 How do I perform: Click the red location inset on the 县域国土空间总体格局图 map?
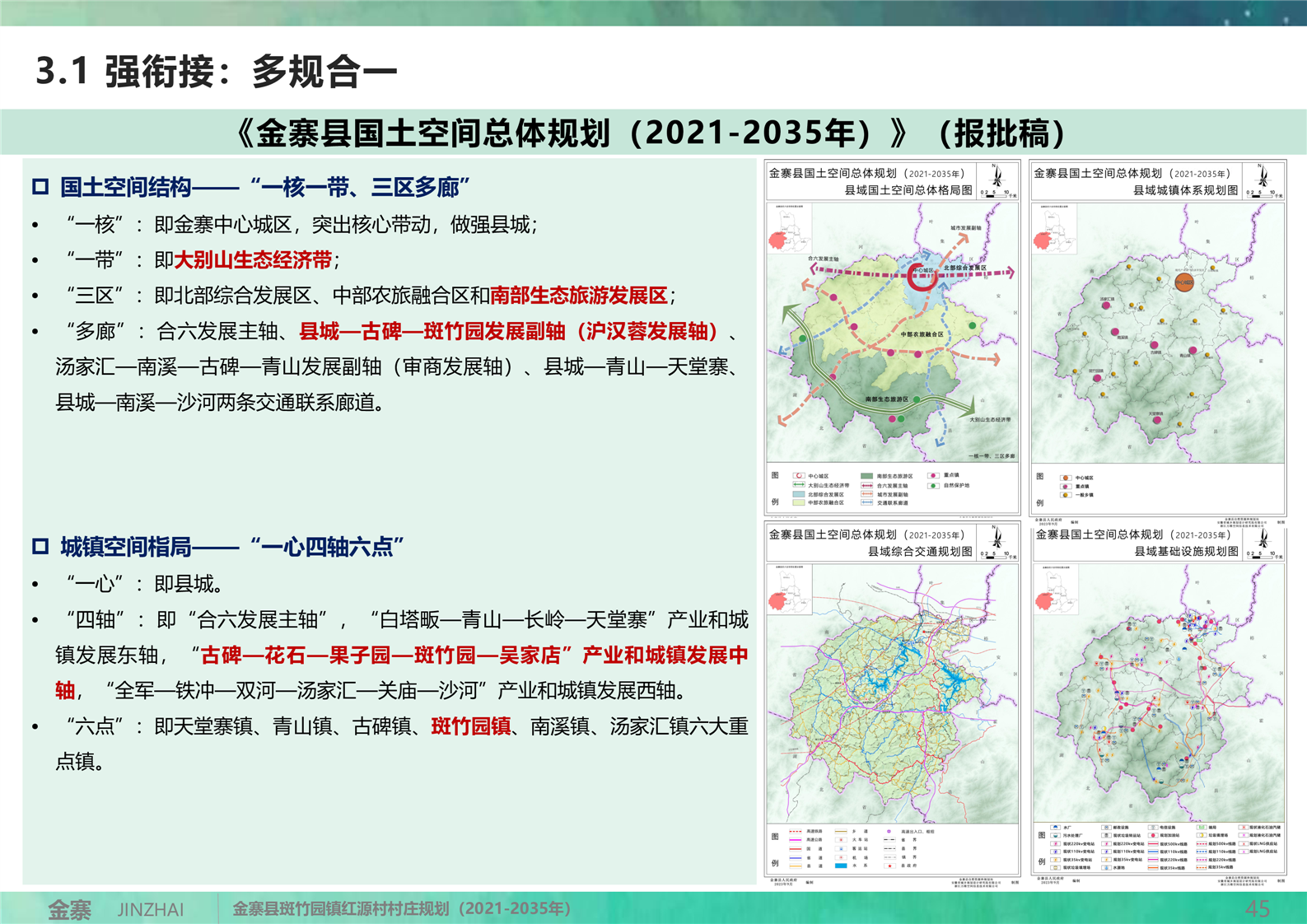click(777, 240)
